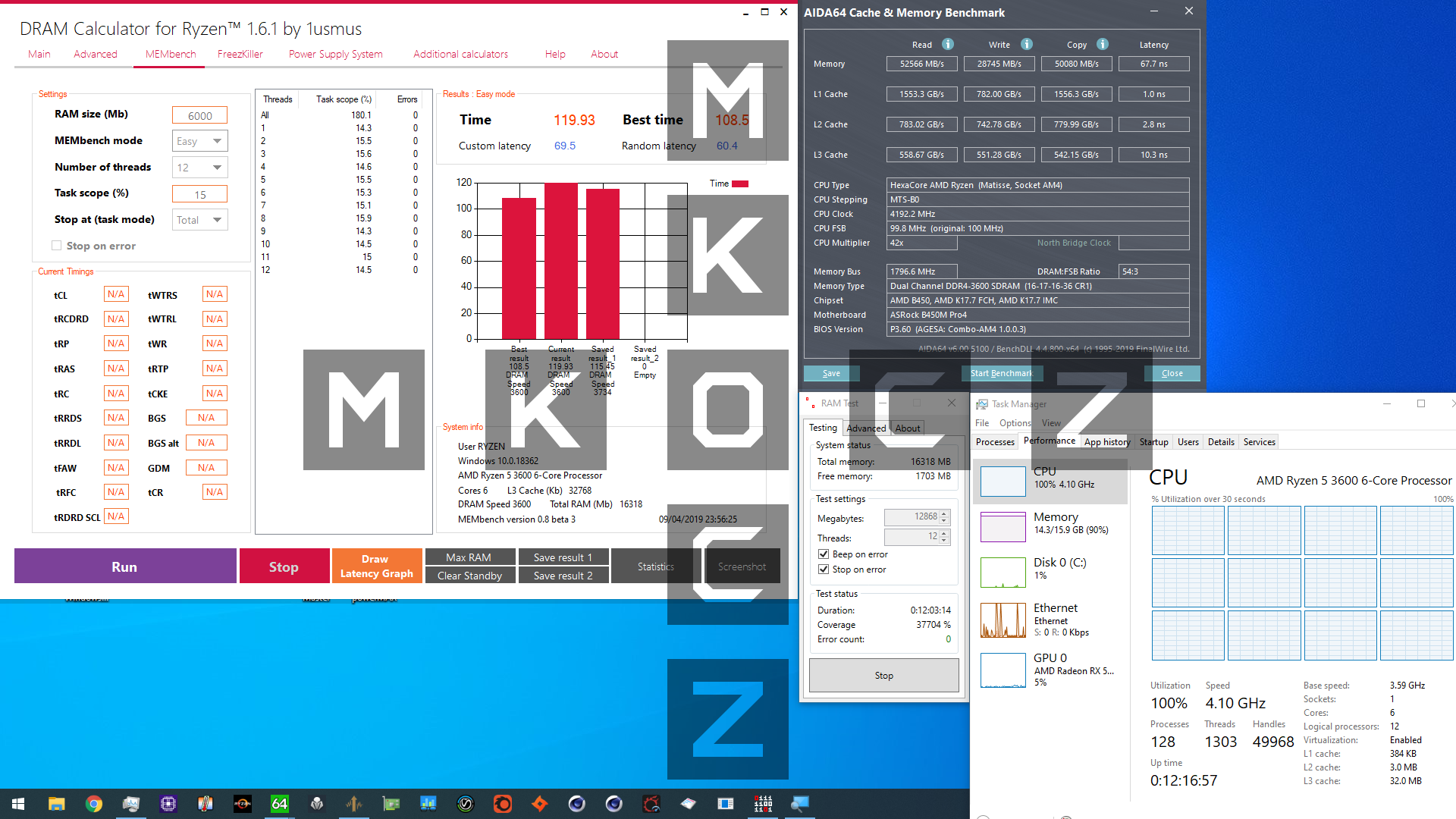
Task: Switch to AIDA64 green 64 taskbar icon
Action: click(280, 804)
